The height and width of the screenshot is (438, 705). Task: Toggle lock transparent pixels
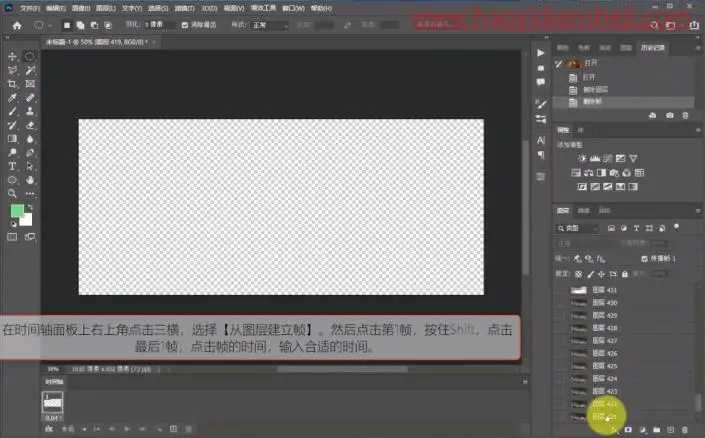(579, 274)
